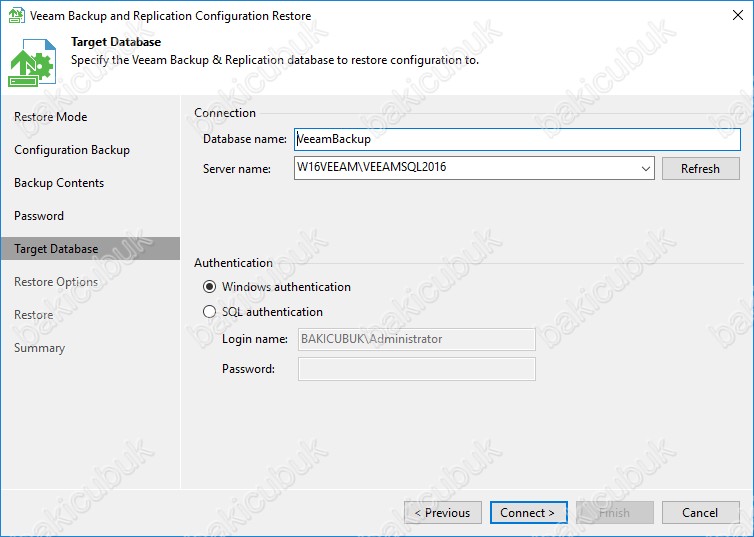This screenshot has height=537, width=754.
Task: Open the Restore Mode step
Action: (50, 117)
